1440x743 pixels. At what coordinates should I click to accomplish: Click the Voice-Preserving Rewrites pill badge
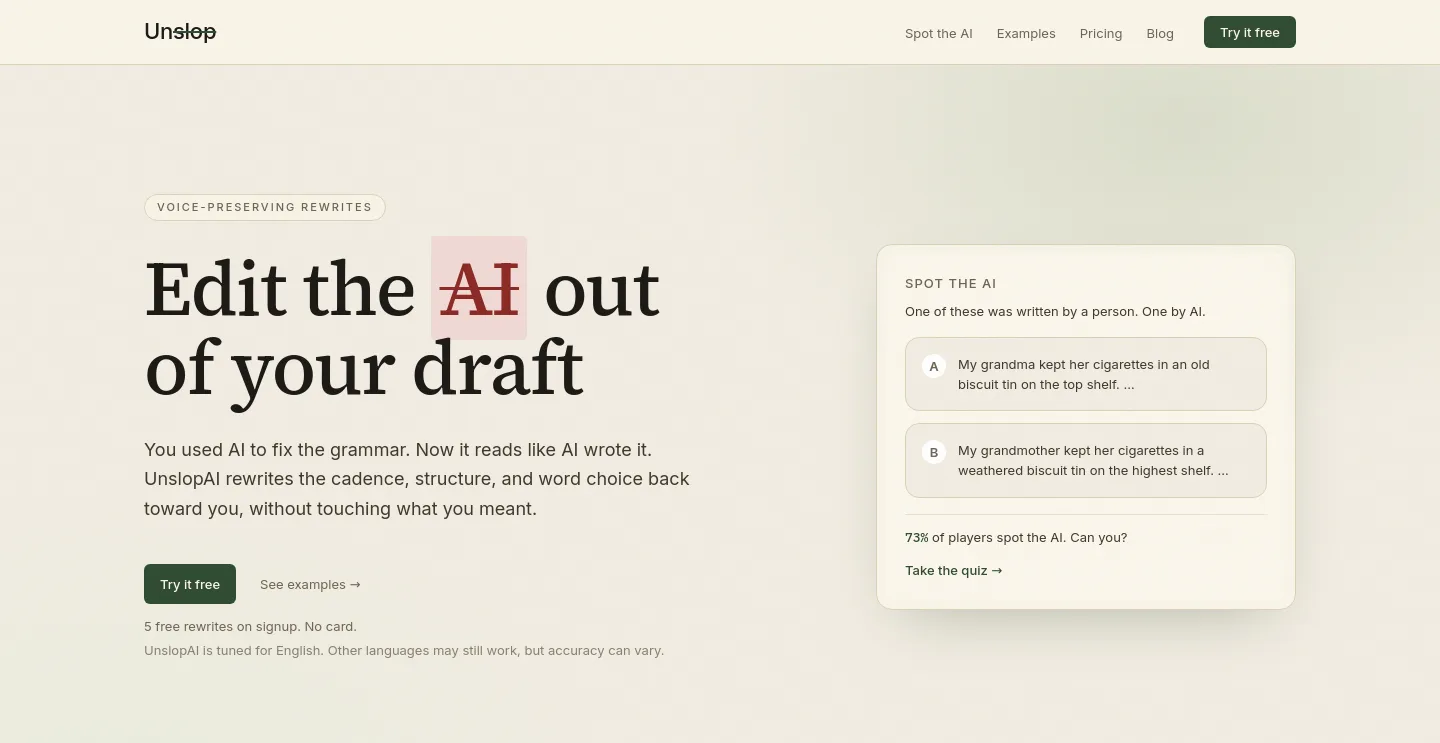click(x=265, y=207)
